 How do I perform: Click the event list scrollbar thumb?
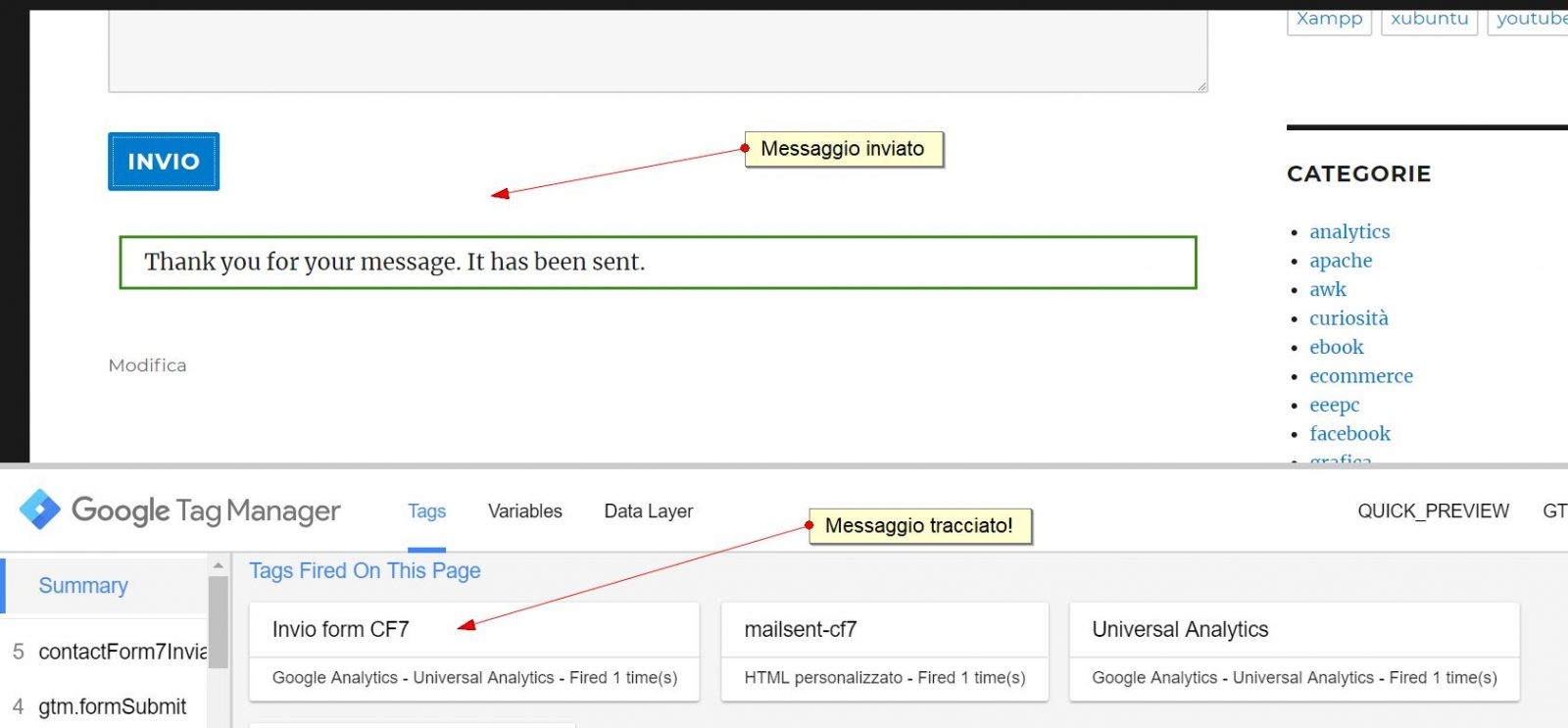(219, 622)
